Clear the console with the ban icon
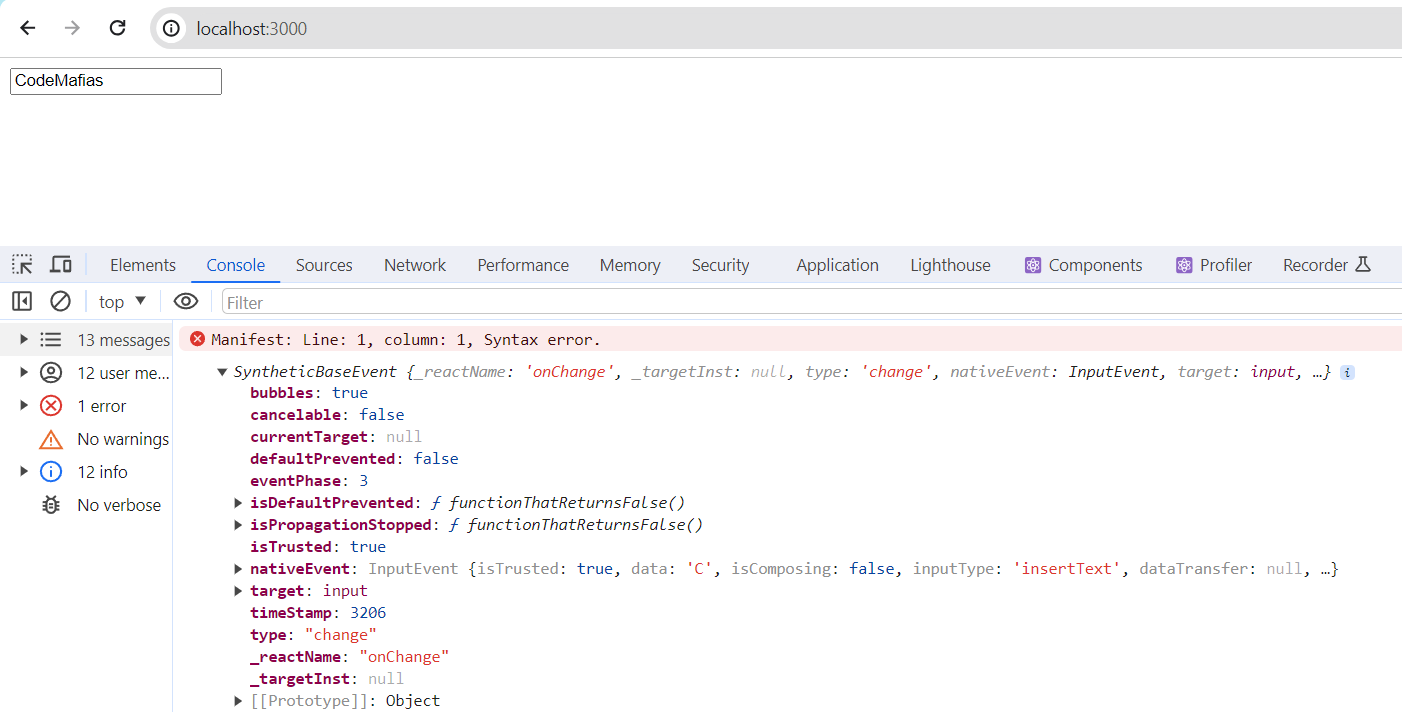1402x712 pixels. tap(61, 301)
